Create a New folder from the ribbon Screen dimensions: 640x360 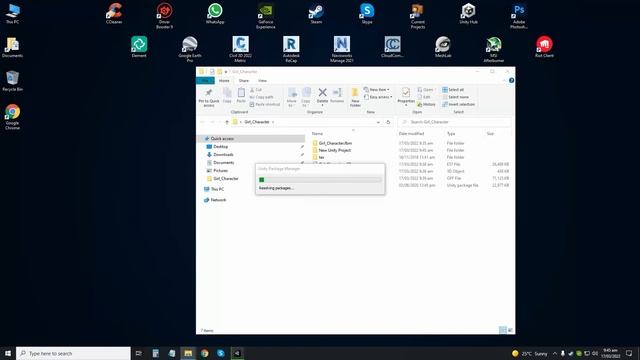point(355,98)
